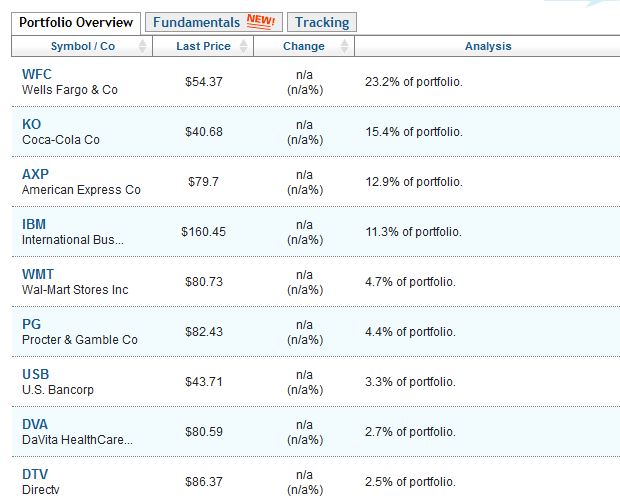Select the U.S. Bancorp name
The image size is (620, 503).
pyautogui.click(x=58, y=390)
